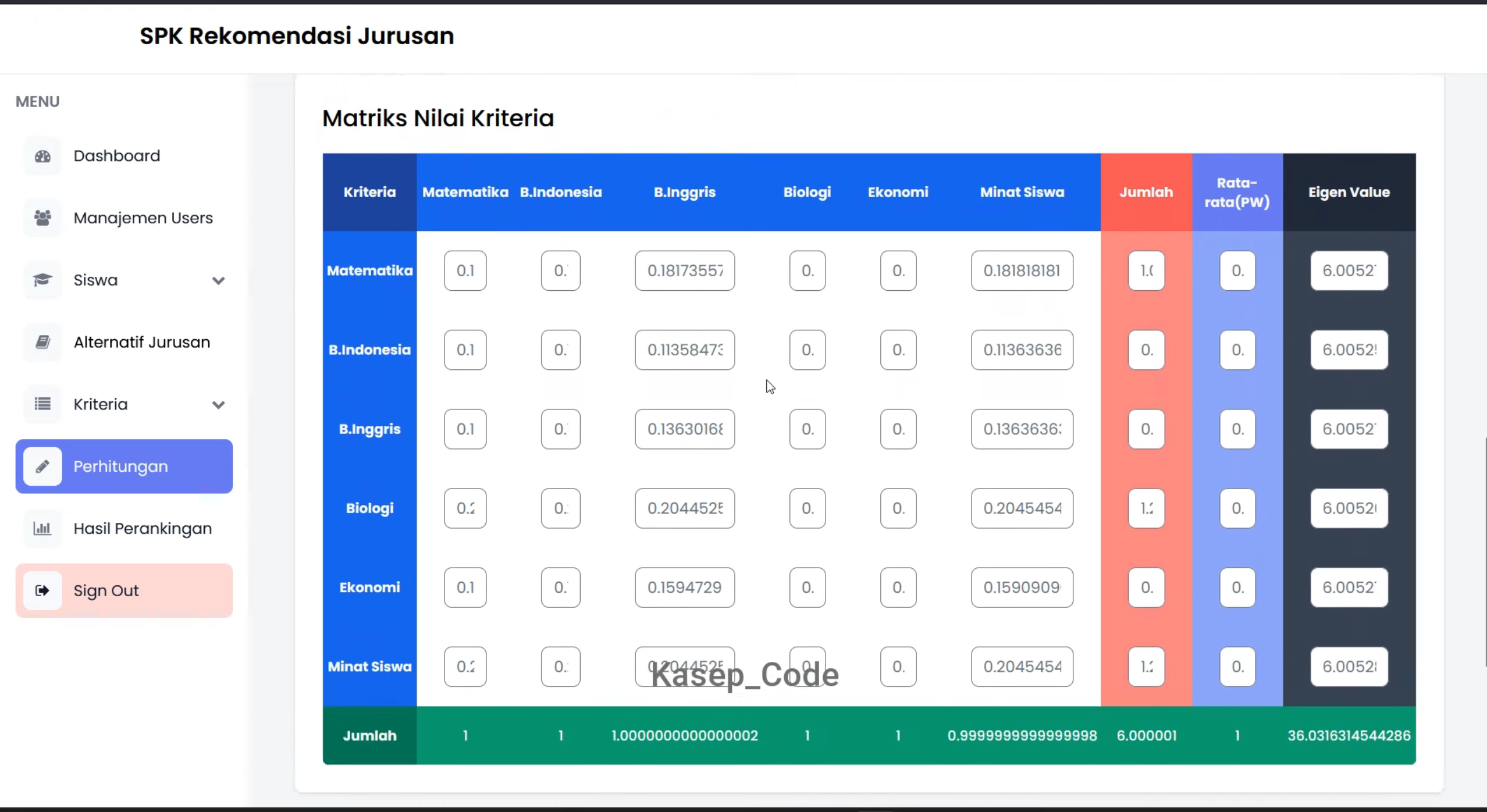Click B.Indonesia row Minat Siswa value field
The image size is (1487, 812).
pyautogui.click(x=1022, y=350)
